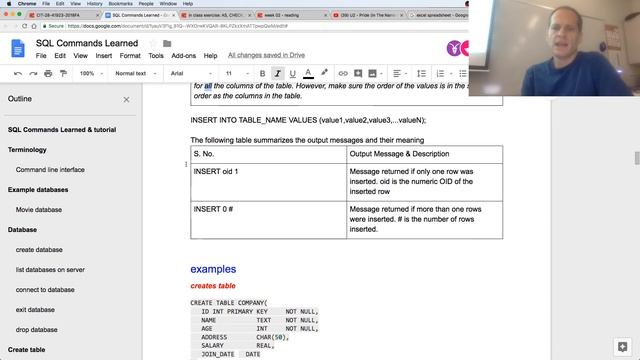Insert a link using chain icon
This screenshot has height=360, width=640.
coord(343,73)
